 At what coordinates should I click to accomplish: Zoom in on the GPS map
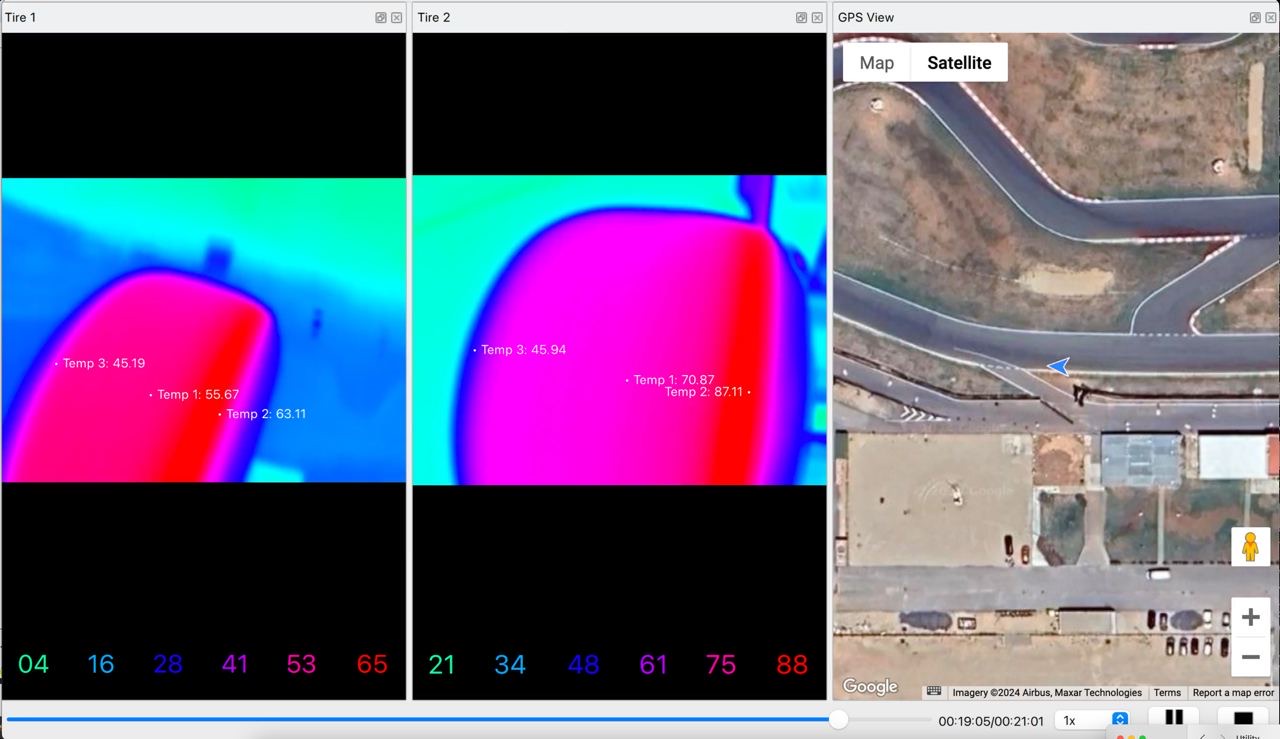coord(1250,617)
